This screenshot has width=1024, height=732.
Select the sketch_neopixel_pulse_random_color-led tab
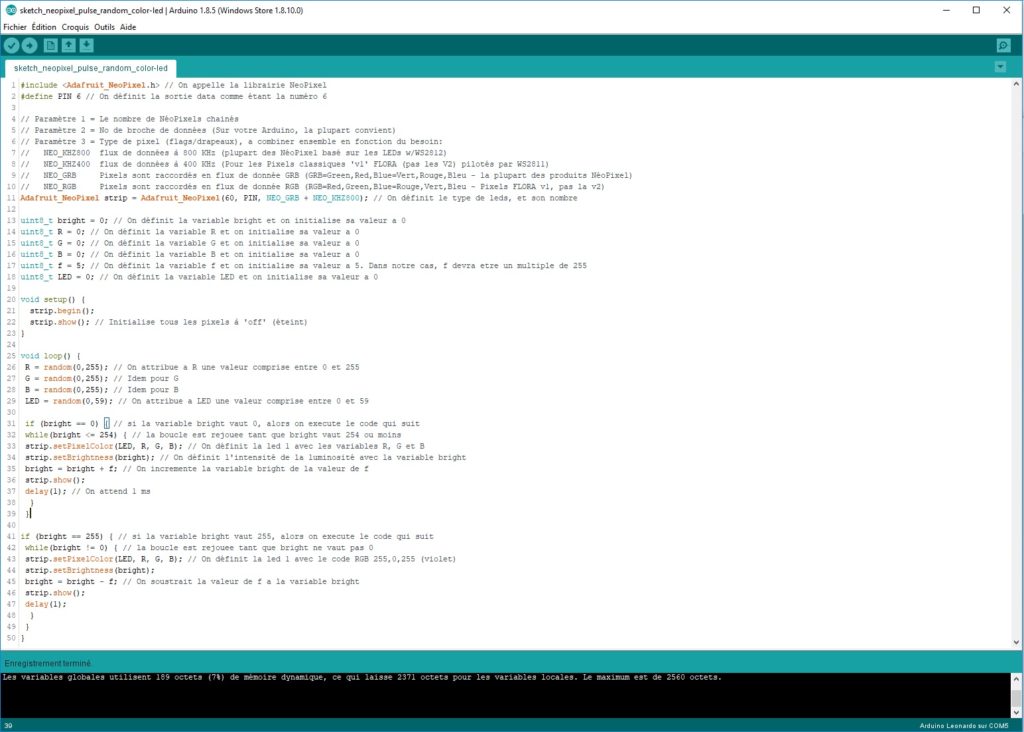click(x=91, y=68)
